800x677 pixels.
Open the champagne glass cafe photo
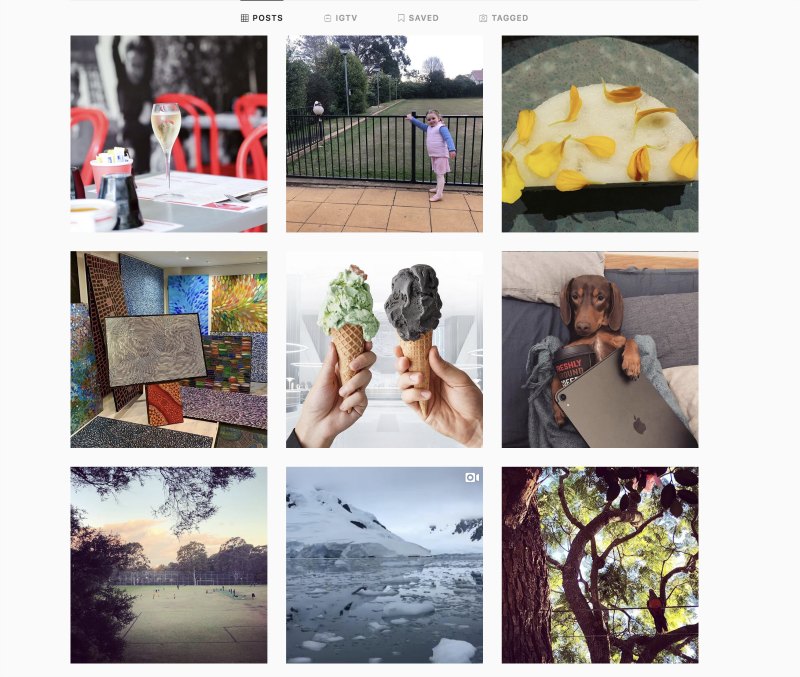click(169, 134)
